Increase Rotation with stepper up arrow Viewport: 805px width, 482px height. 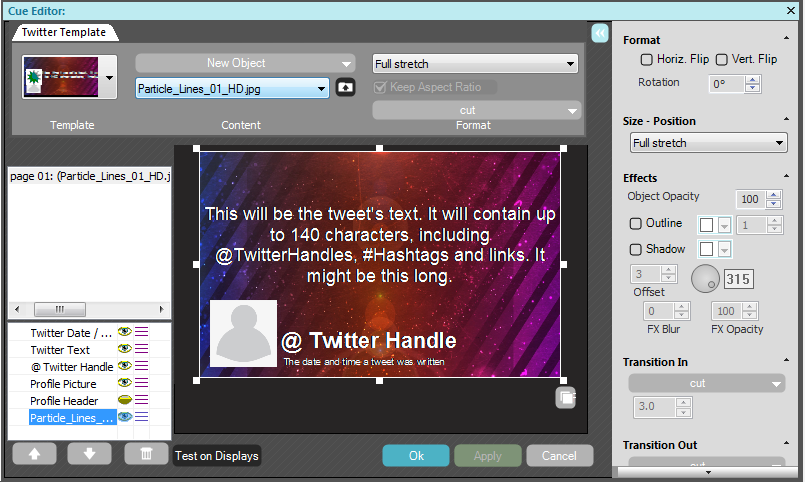tap(753, 80)
